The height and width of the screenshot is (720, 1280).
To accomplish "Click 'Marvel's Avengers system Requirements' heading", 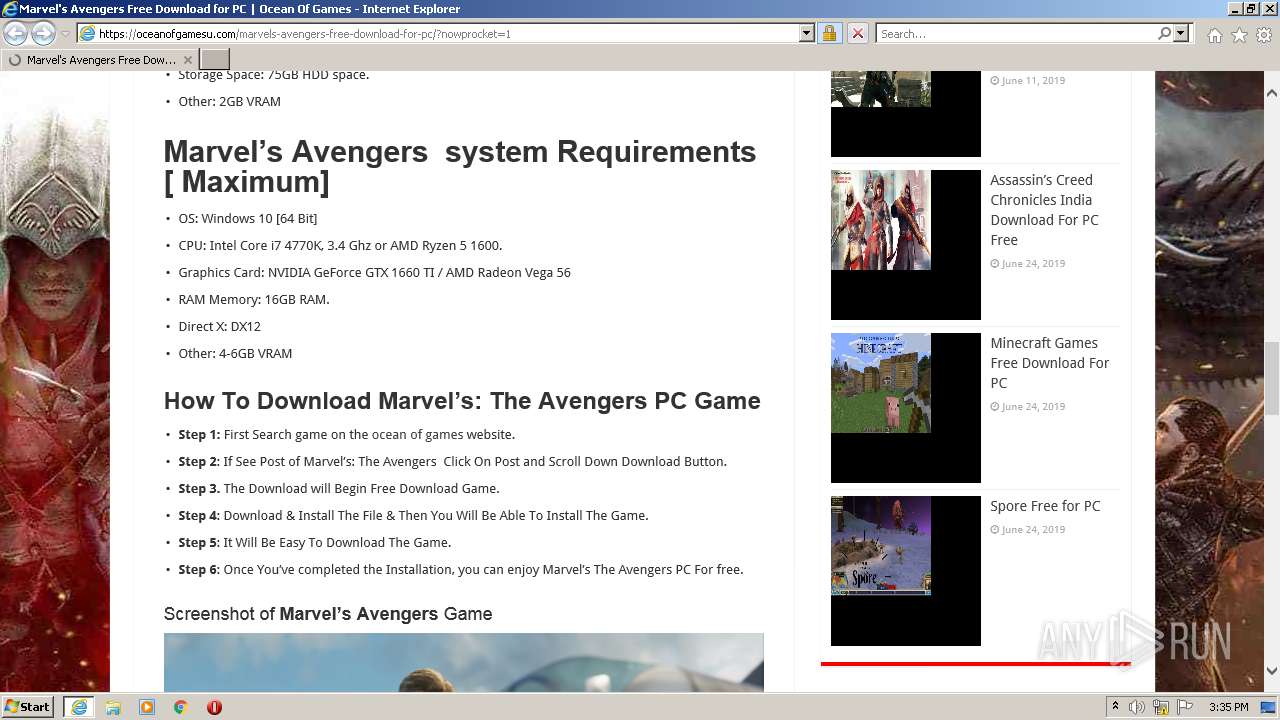I will [460, 166].
